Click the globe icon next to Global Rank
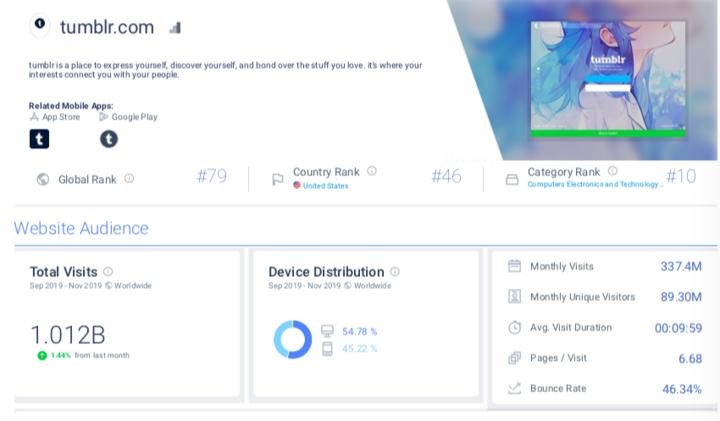The image size is (720, 421). point(43,179)
